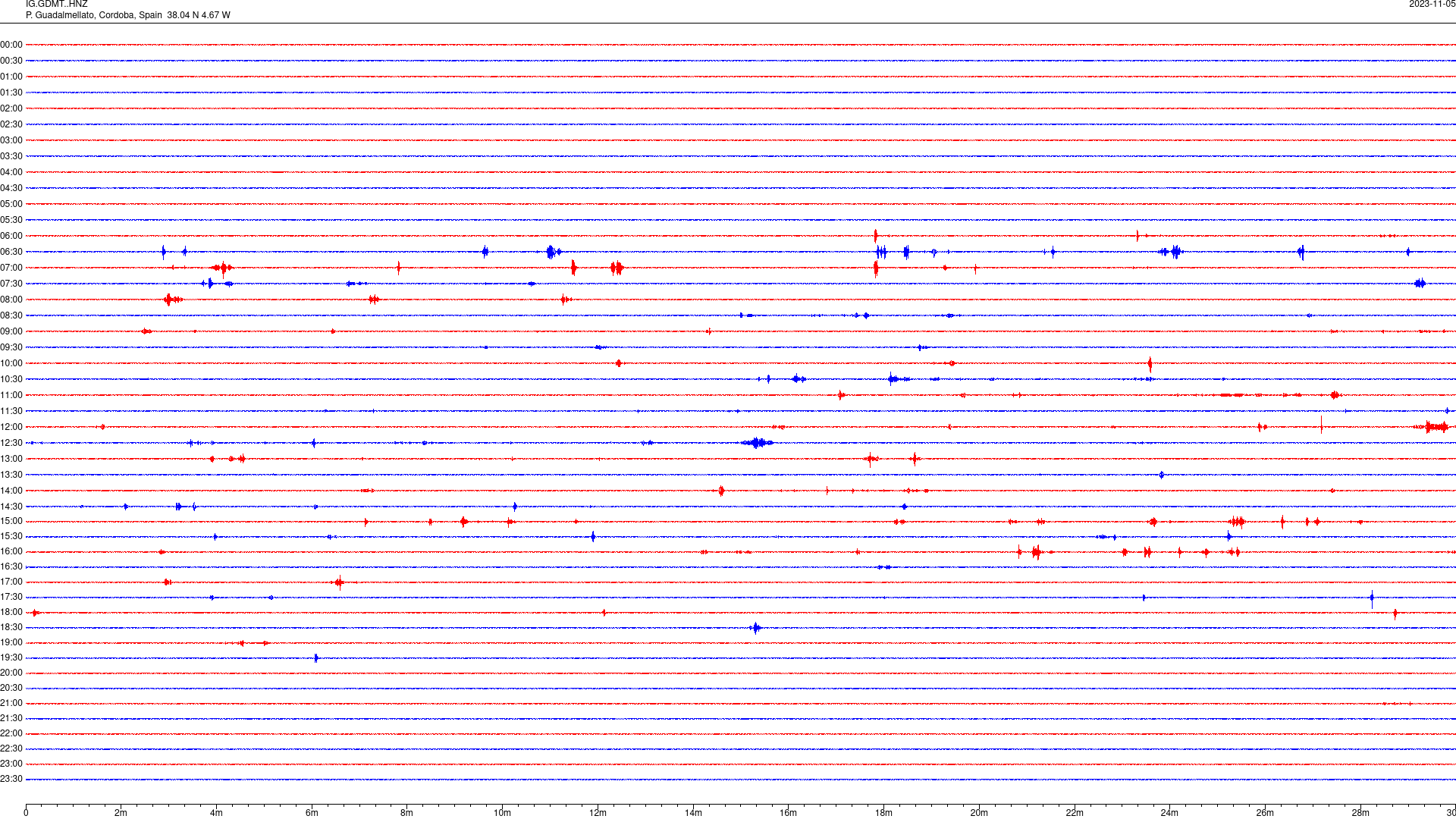Pick the 02:00 time label
1456x819 pixels.
click(x=11, y=108)
